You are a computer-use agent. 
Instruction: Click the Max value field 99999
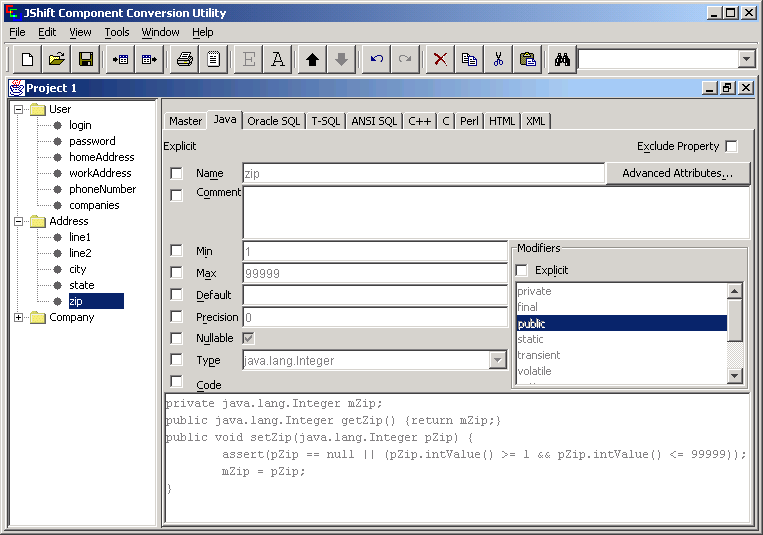(375, 273)
